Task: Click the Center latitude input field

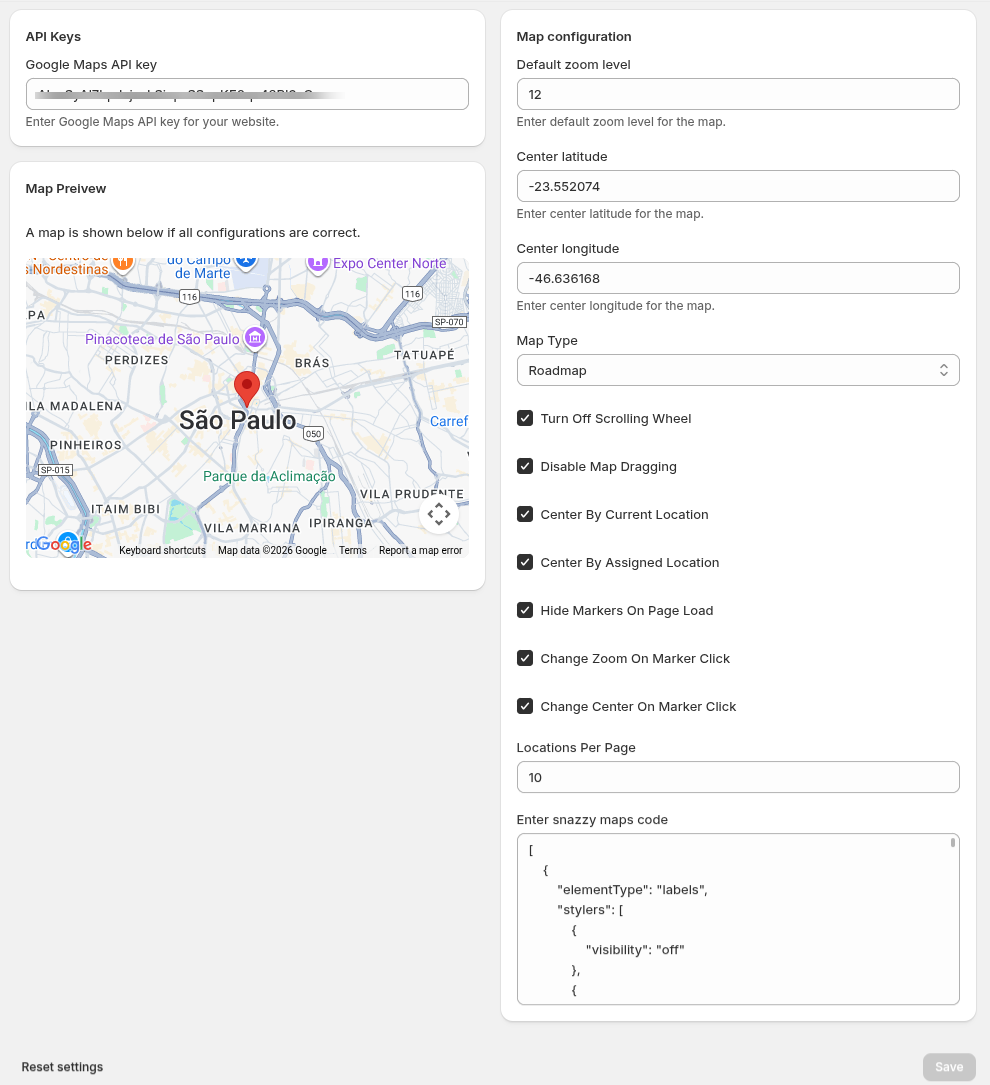Action: 738,185
